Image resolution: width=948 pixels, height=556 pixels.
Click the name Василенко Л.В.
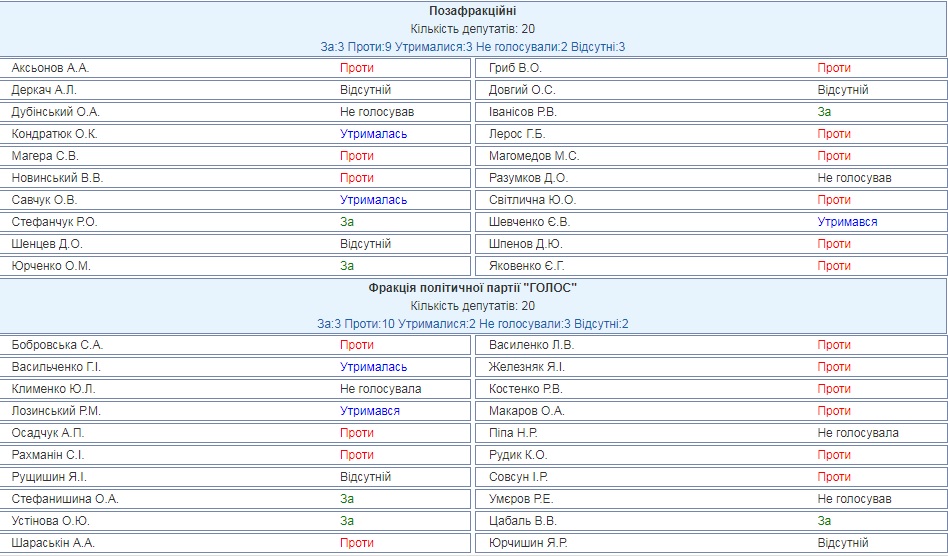pos(532,345)
